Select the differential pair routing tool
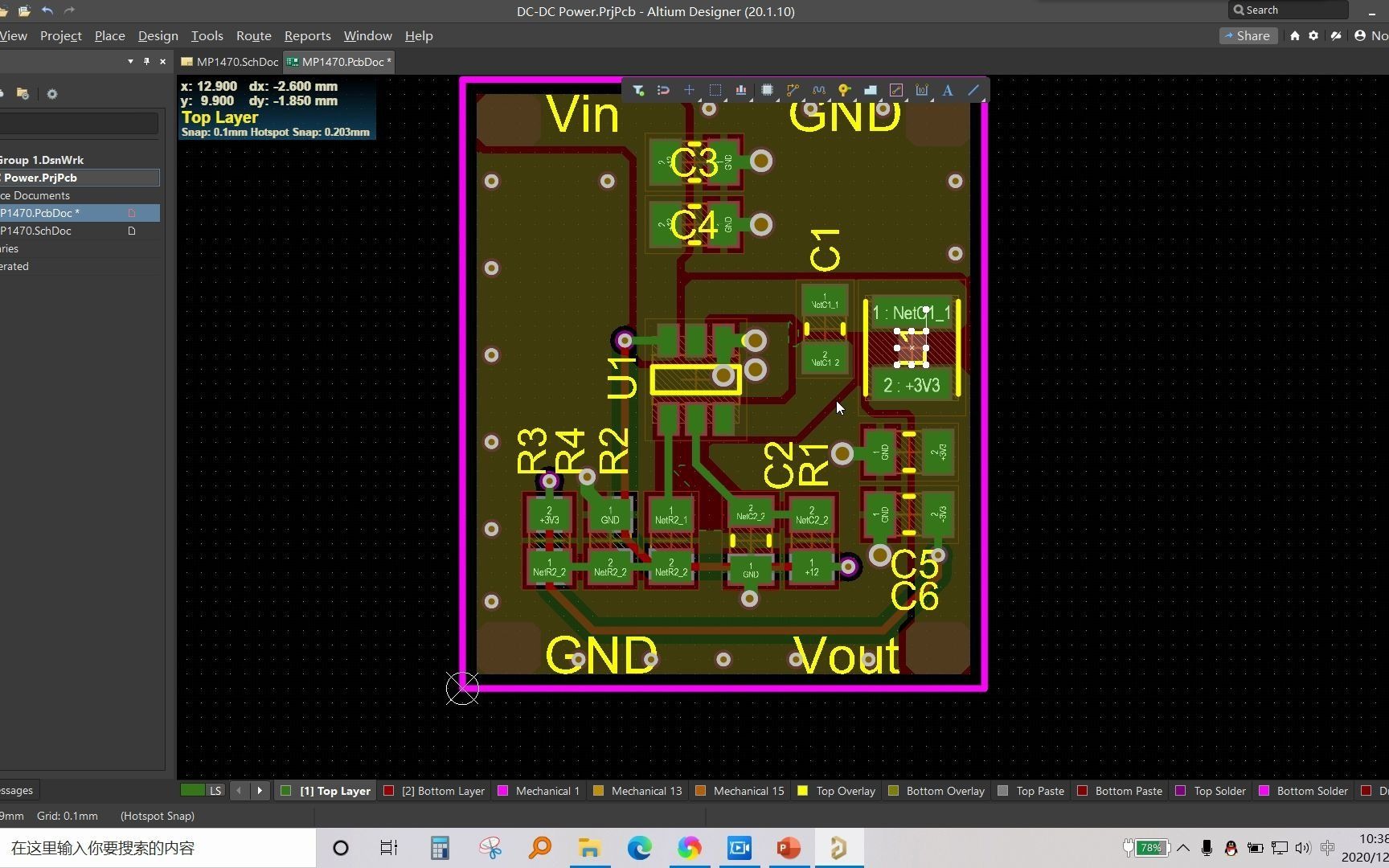 [819, 90]
